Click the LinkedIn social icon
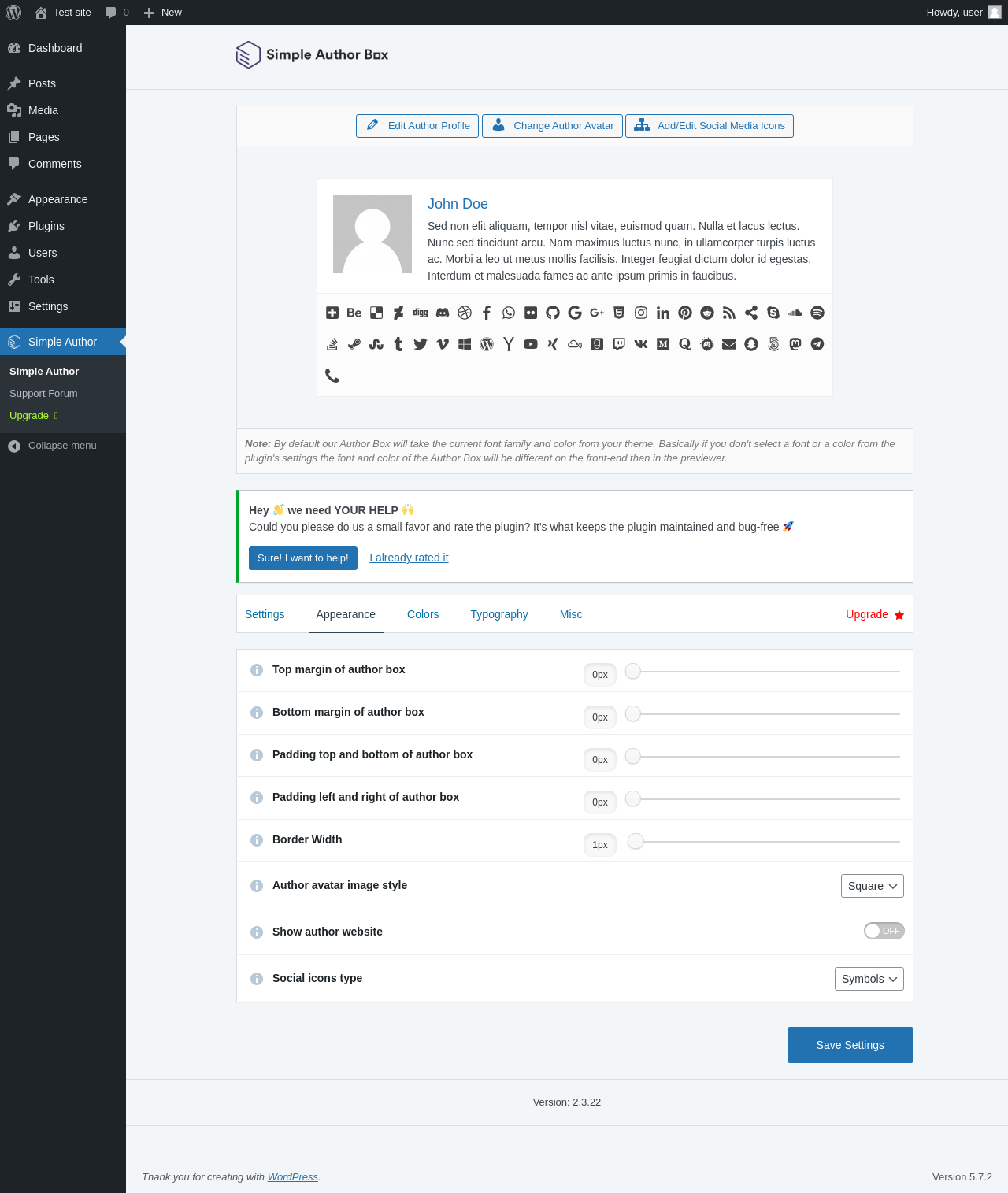 tap(663, 313)
